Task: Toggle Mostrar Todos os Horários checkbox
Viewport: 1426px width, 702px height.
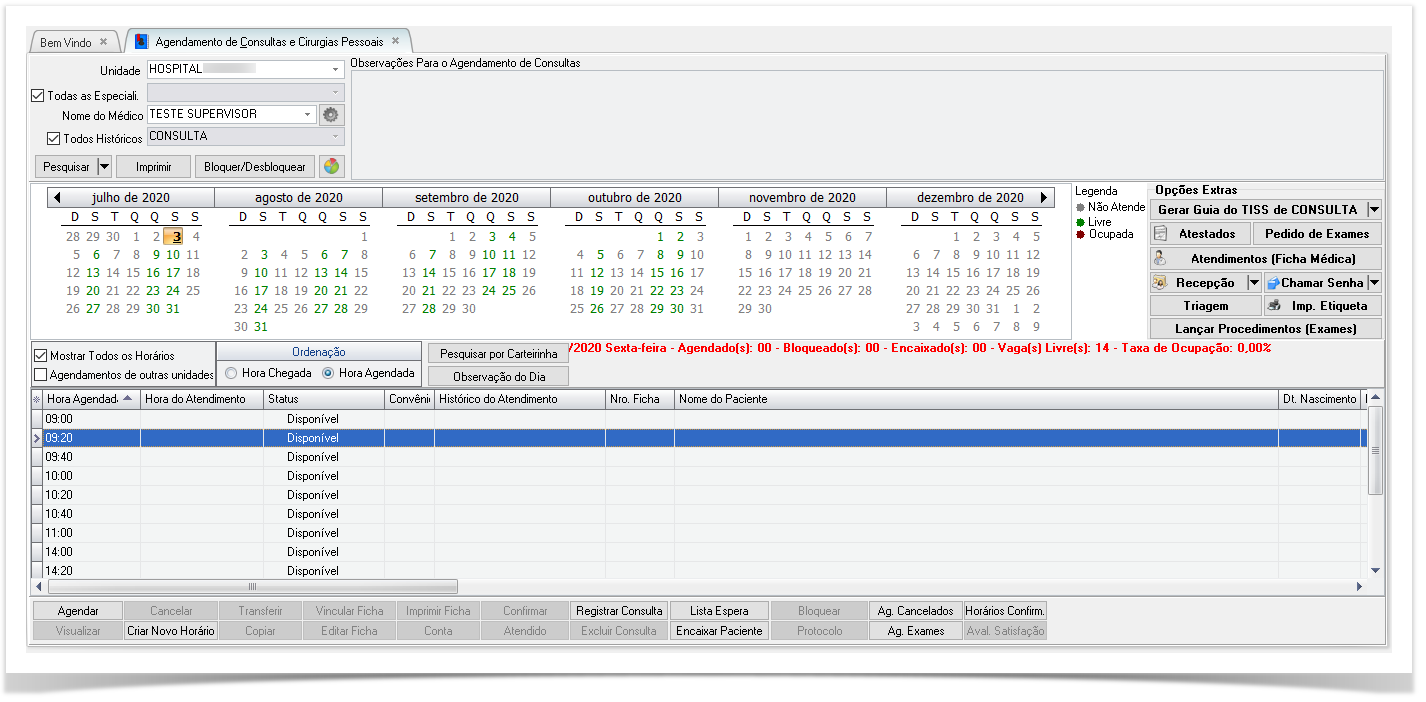Action: pos(41,355)
